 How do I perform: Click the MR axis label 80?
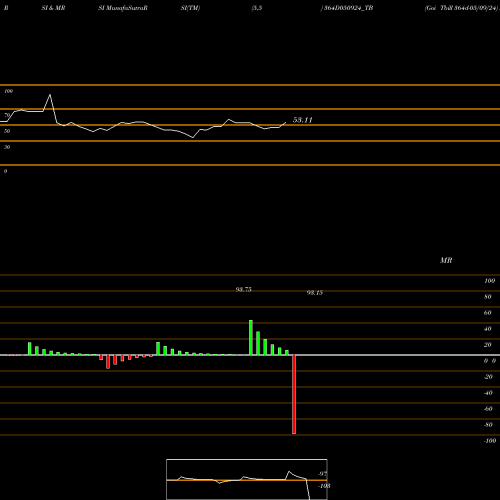(488, 297)
